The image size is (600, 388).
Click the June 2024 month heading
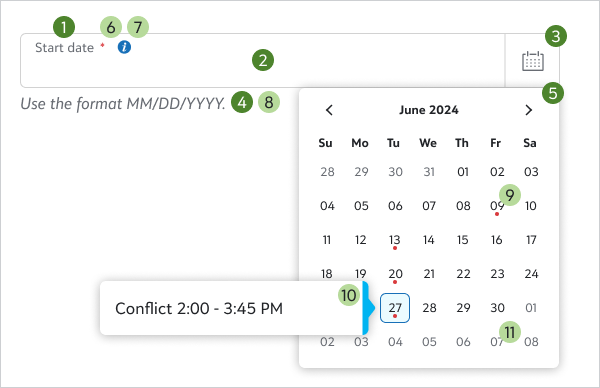tap(429, 110)
